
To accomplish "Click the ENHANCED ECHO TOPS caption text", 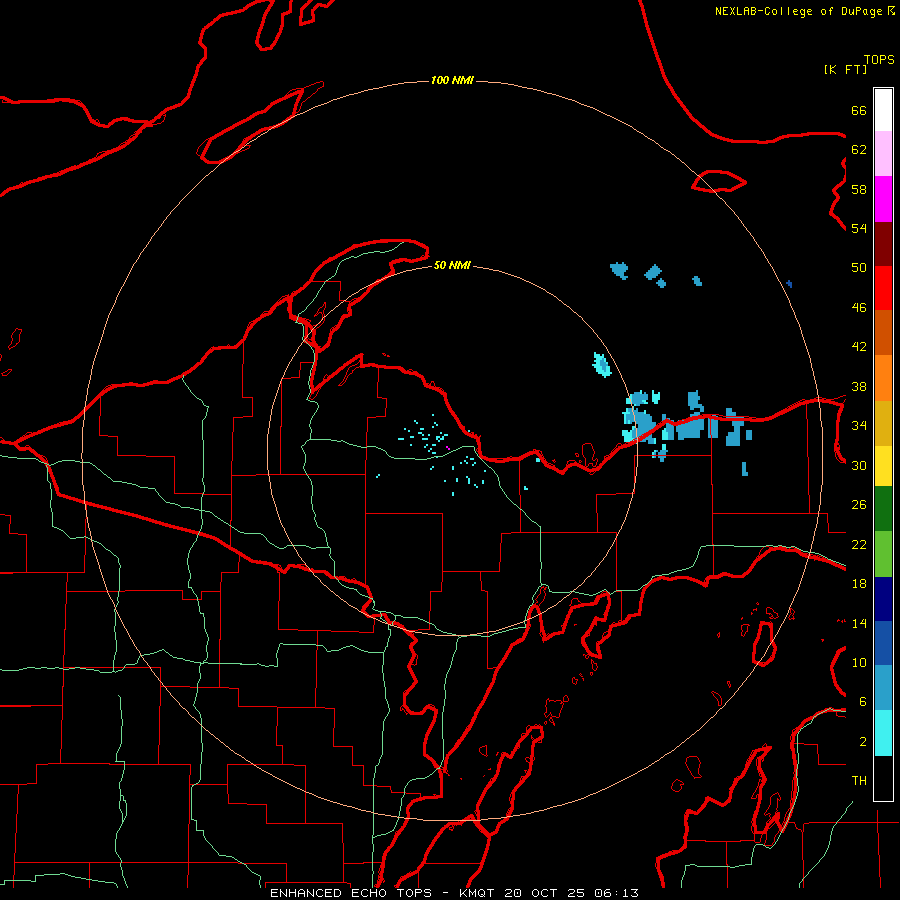I will click(x=350, y=893).
